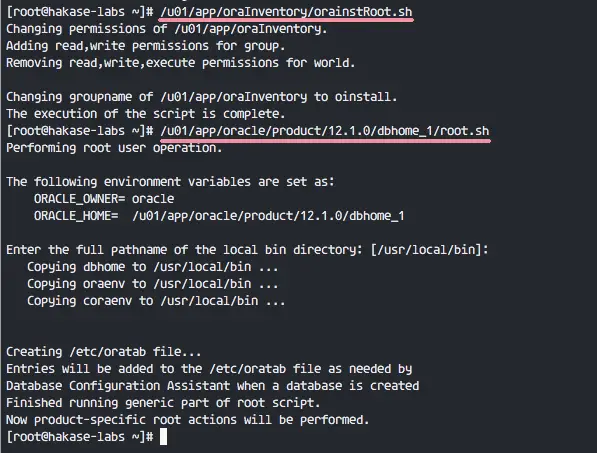The image size is (597, 453).
Task: Click the 'Copying oraenv to /usr/local/bin' line
Action: point(153,284)
